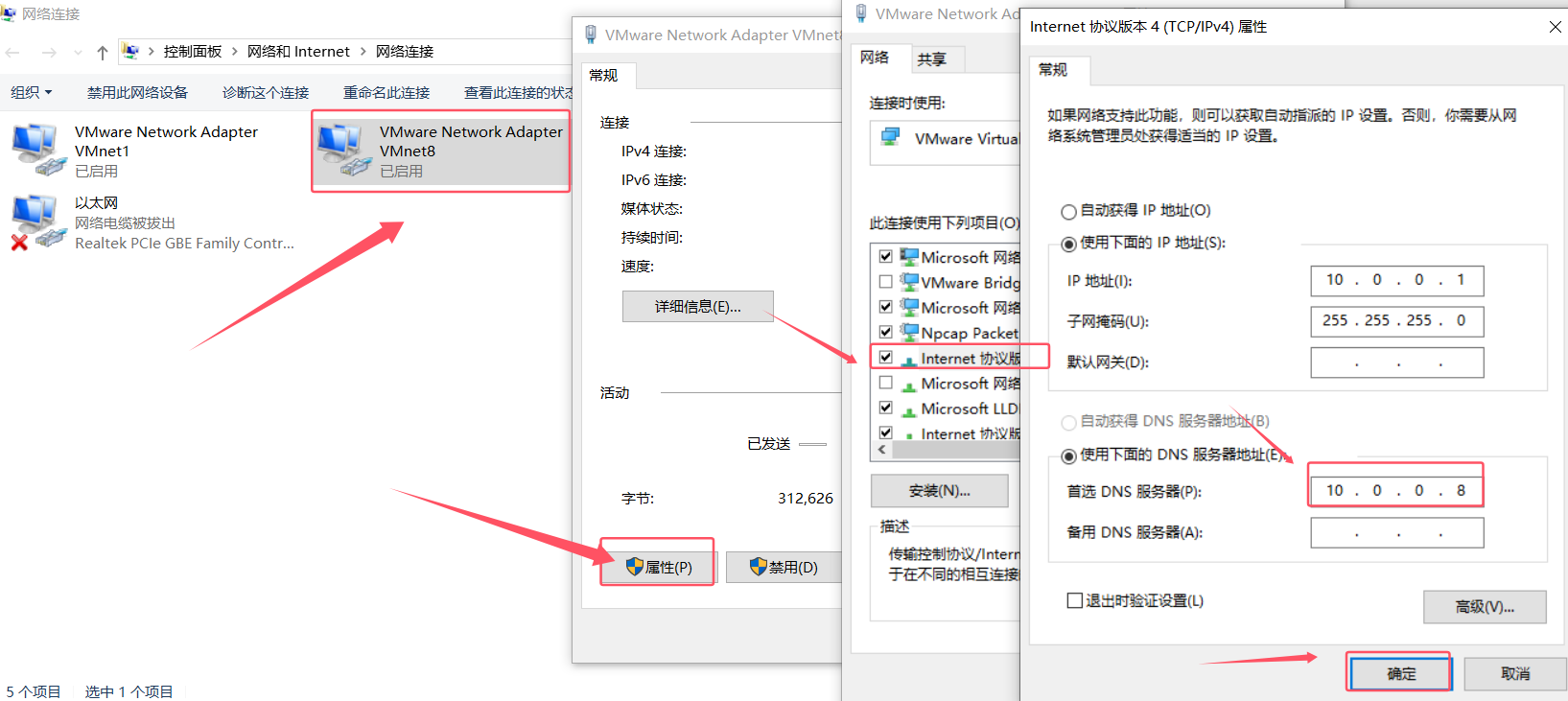Tick the unchecked Microsoft 网络 checkbox
The image size is (1568, 701).
point(886,383)
